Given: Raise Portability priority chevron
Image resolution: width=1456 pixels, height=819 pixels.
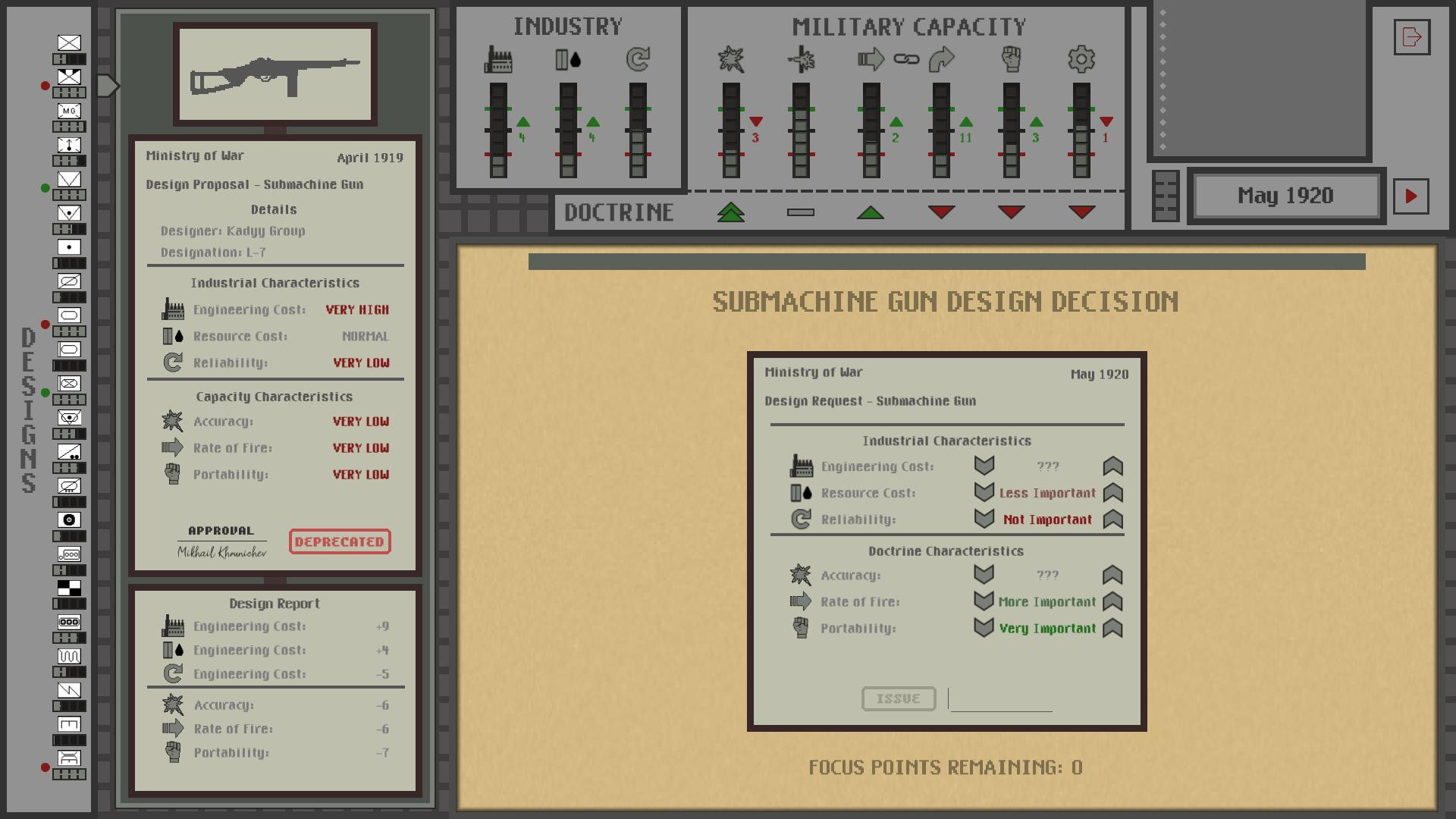Looking at the screenshot, I should 1112,628.
